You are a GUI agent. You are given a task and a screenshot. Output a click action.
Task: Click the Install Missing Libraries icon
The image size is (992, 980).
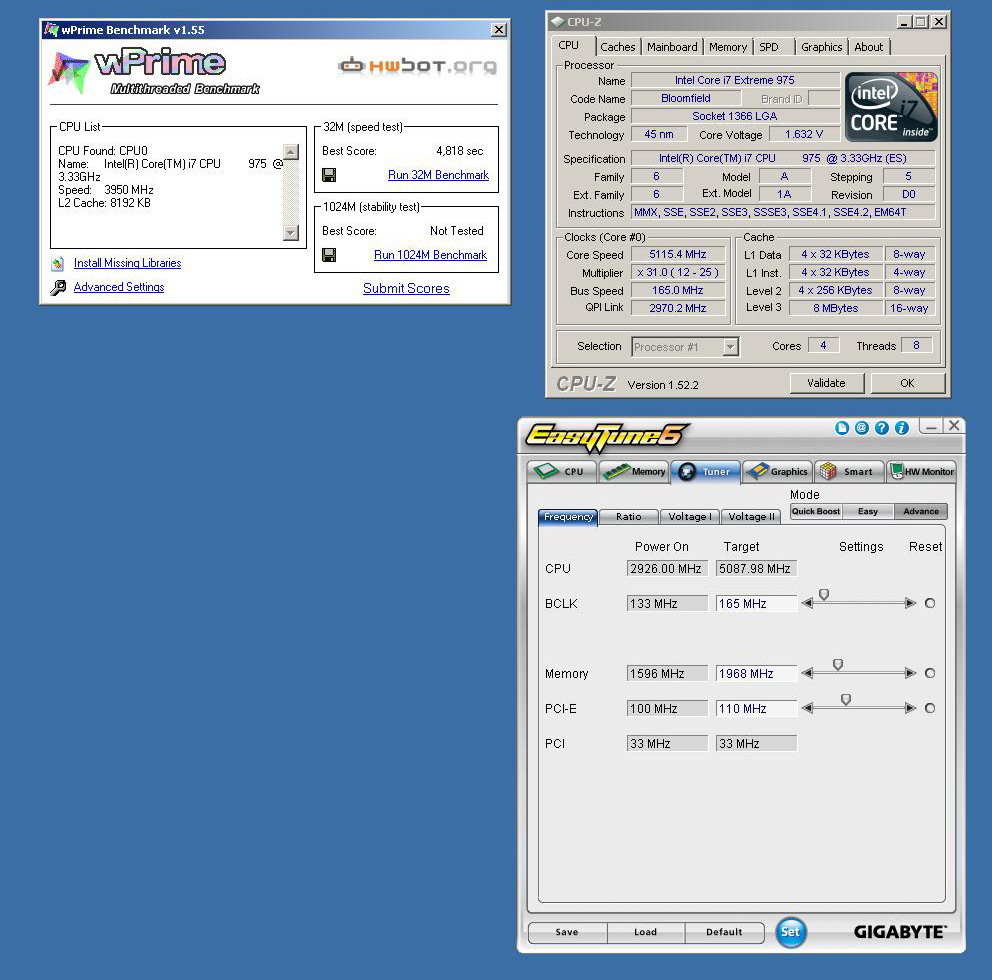point(58,263)
